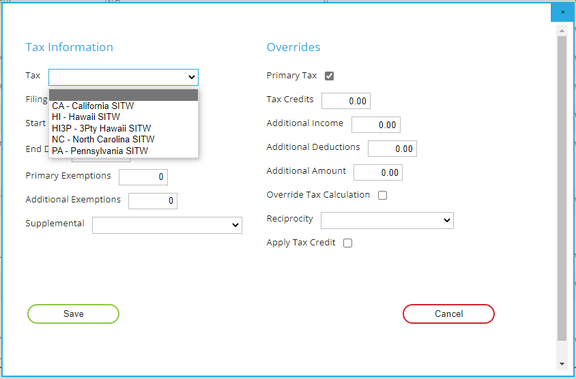Image resolution: width=576 pixels, height=379 pixels.
Task: Click the Reciprocity label
Action: tap(290, 219)
